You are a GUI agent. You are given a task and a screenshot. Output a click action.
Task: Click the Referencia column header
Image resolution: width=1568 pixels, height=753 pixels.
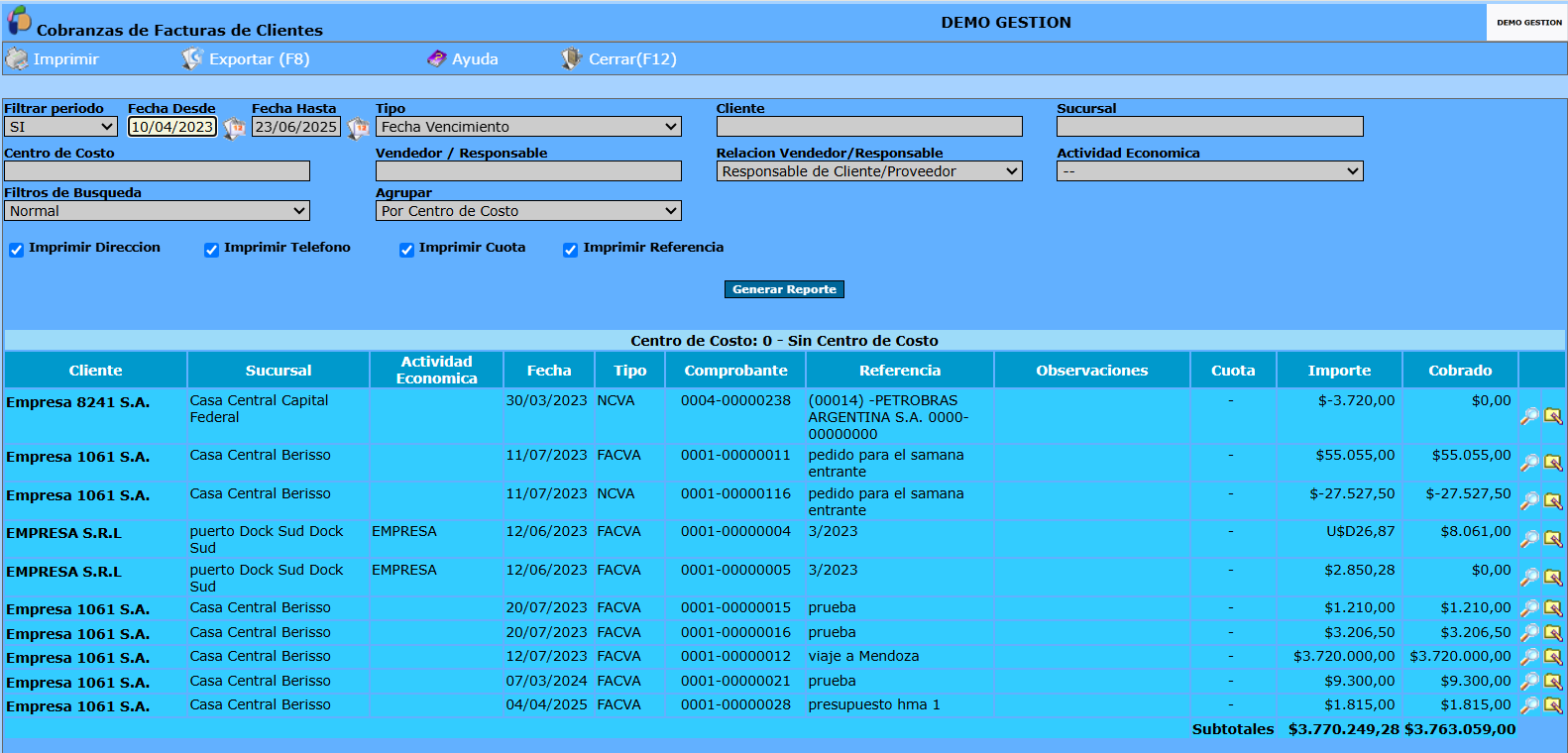tap(900, 371)
